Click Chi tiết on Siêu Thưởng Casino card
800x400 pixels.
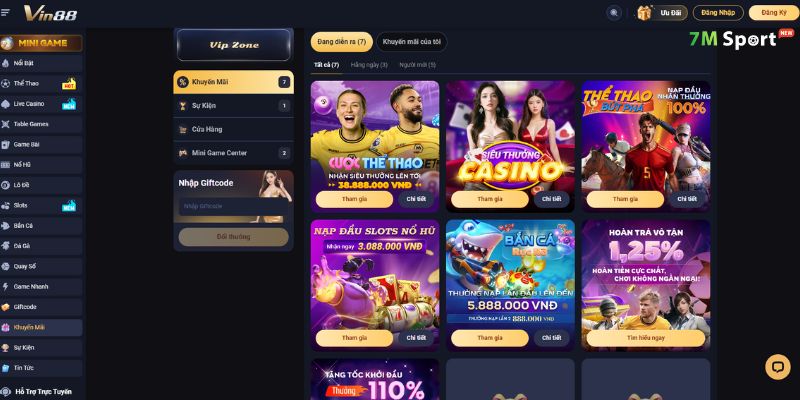coord(552,199)
